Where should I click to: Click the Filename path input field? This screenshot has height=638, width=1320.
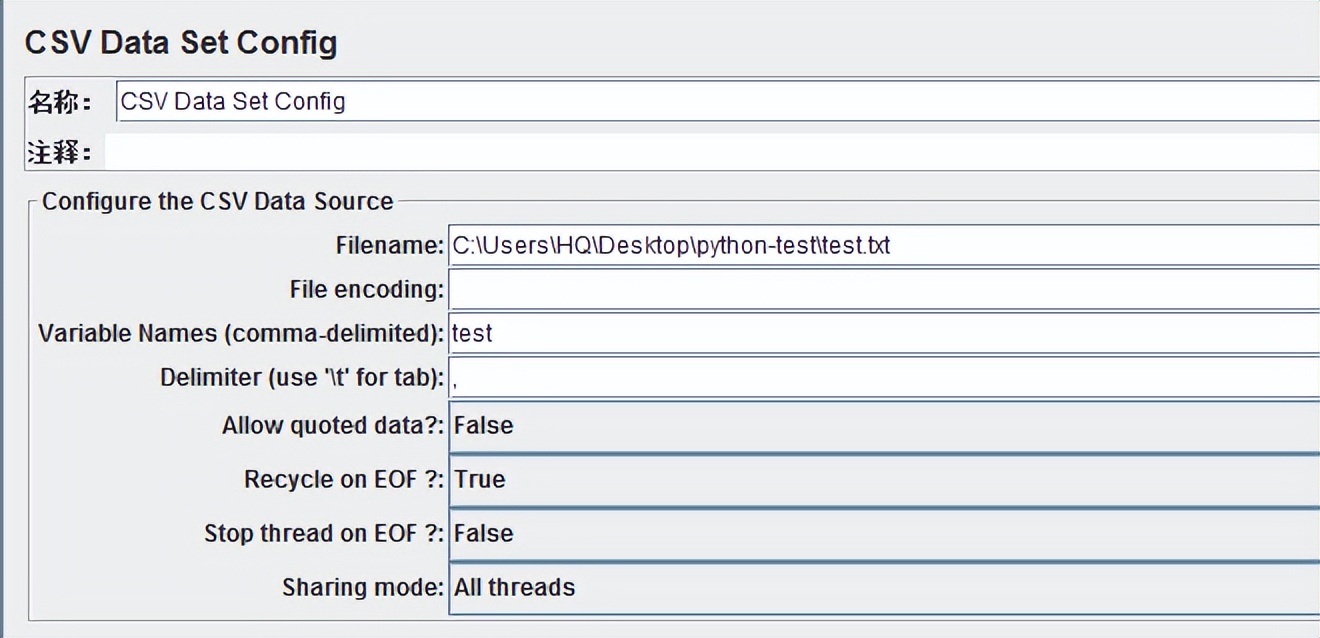(884, 245)
